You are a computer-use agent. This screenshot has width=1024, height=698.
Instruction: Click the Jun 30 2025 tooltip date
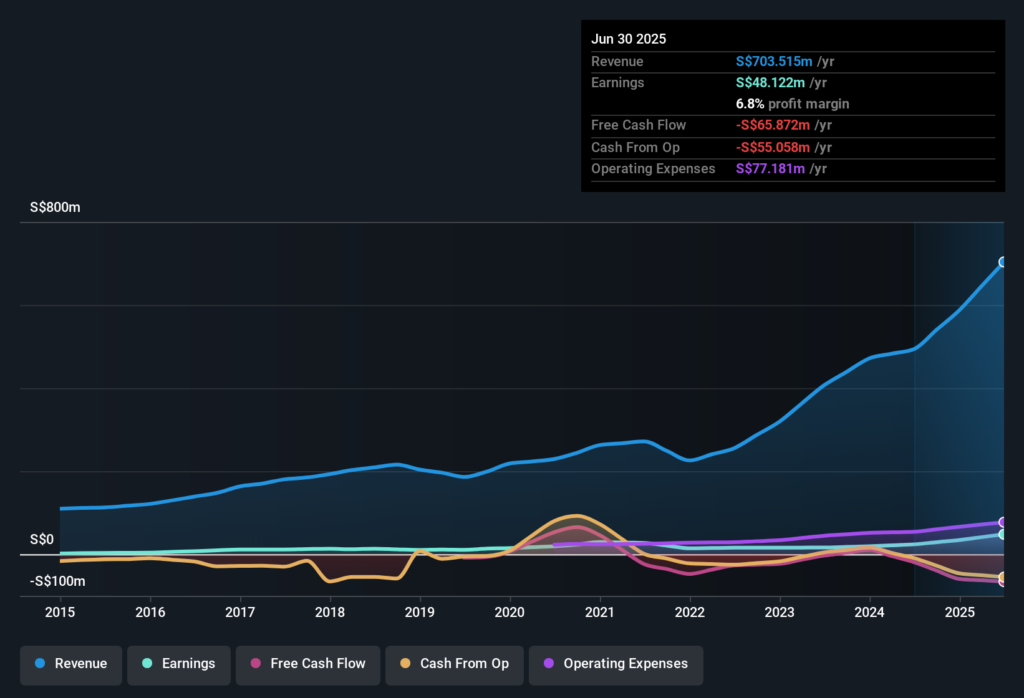point(628,39)
